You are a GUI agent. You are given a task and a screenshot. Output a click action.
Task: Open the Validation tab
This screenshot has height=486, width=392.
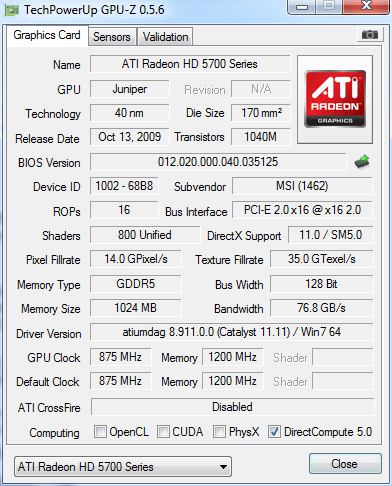165,37
